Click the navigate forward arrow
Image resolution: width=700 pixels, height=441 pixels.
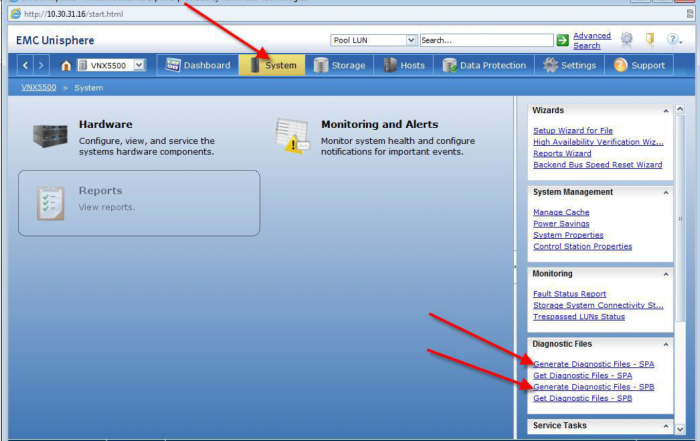pos(41,66)
